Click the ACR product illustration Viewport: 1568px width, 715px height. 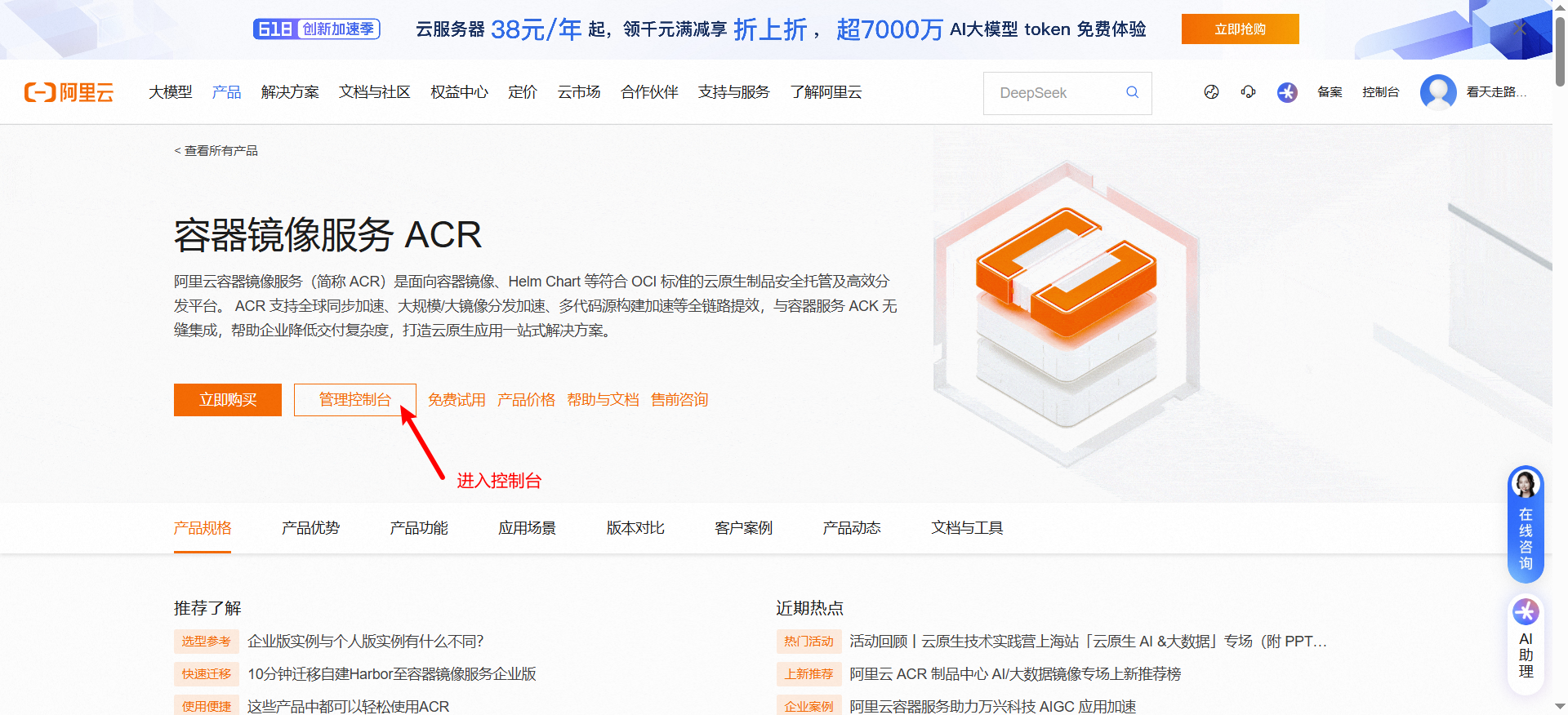coord(1066,314)
